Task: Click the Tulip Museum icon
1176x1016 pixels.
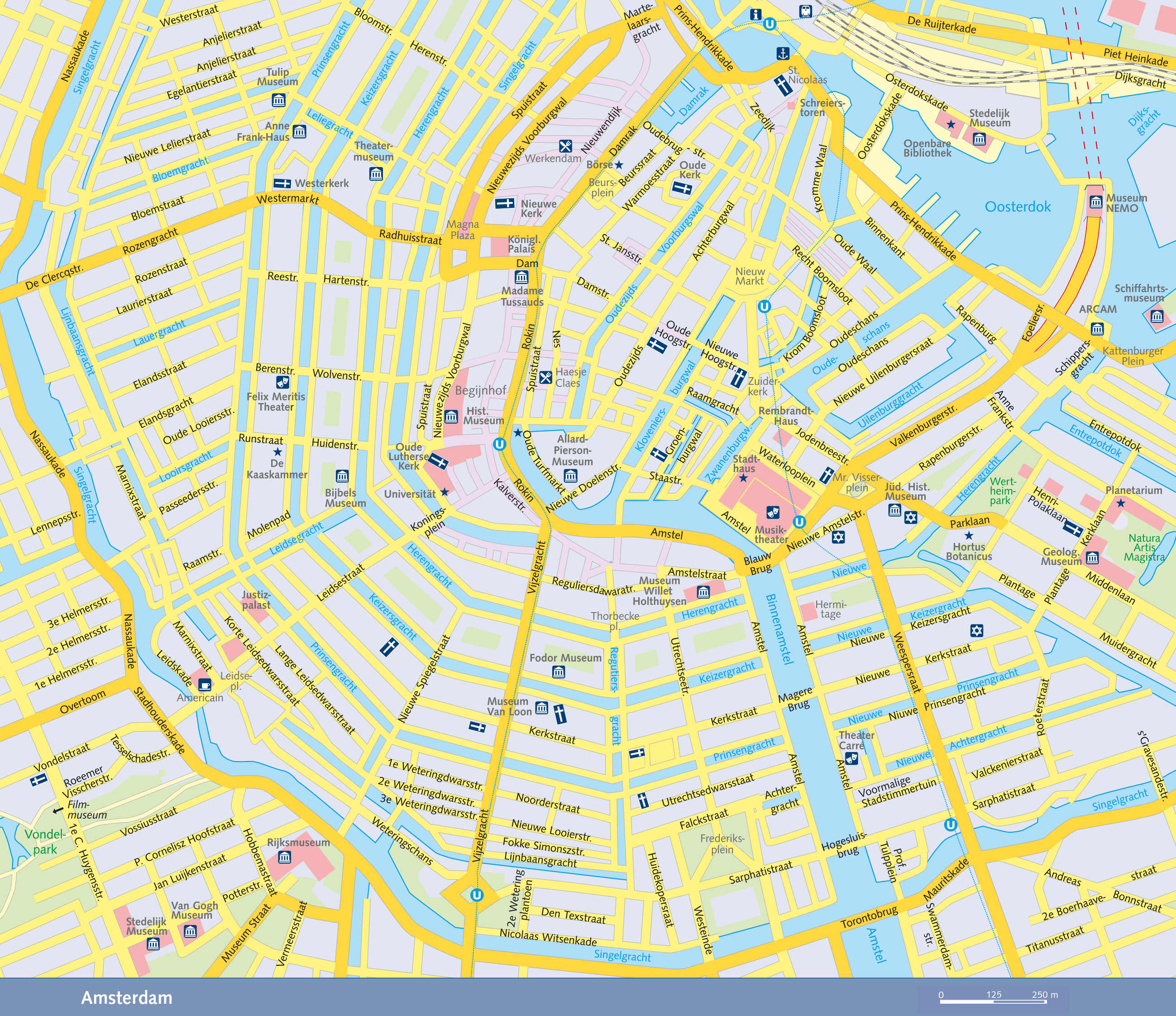Action: click(x=278, y=101)
